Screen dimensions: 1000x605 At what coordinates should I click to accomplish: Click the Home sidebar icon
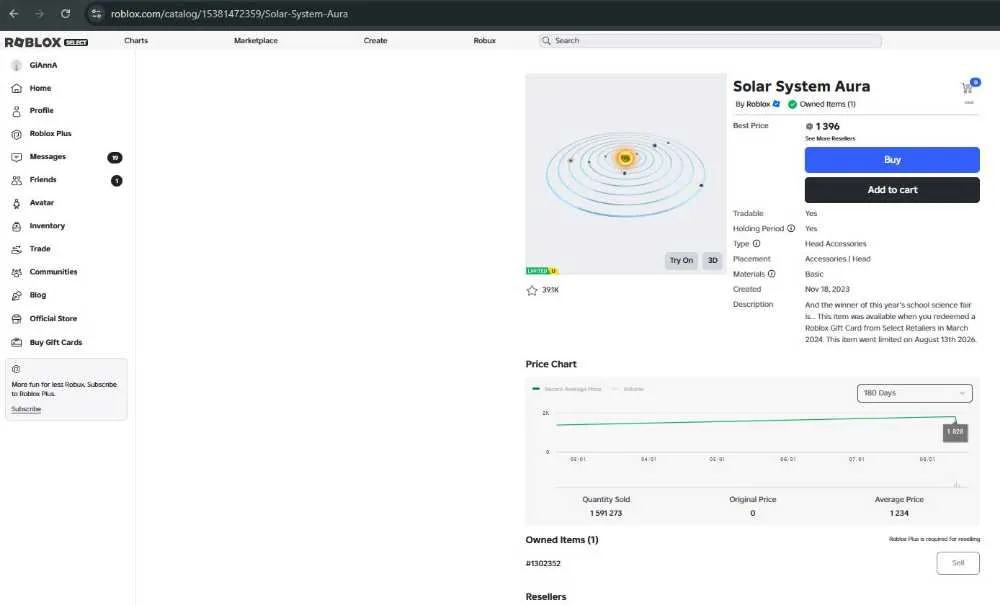17,88
